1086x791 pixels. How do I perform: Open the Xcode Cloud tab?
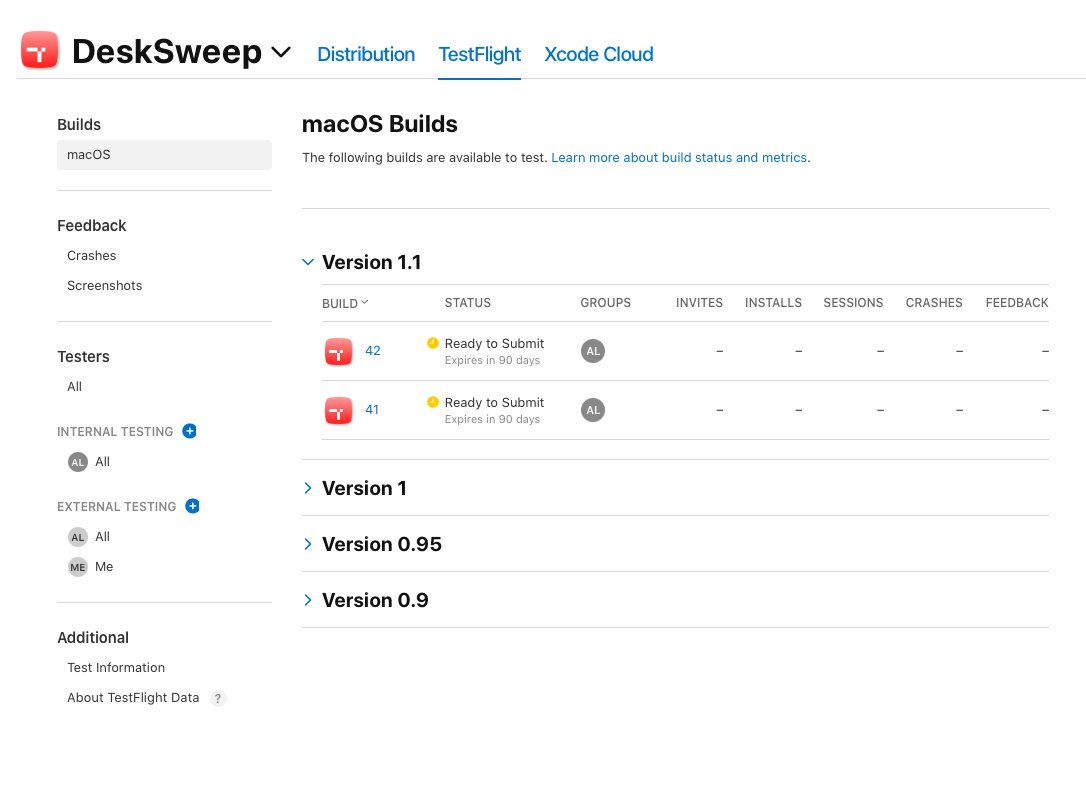tap(598, 54)
